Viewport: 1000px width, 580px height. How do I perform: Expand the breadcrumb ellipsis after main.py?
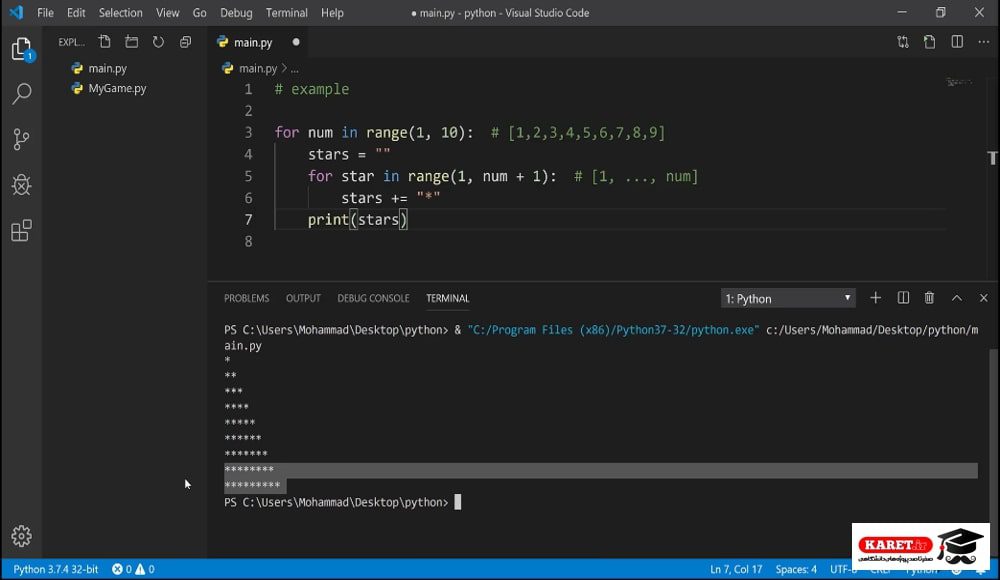coord(294,69)
